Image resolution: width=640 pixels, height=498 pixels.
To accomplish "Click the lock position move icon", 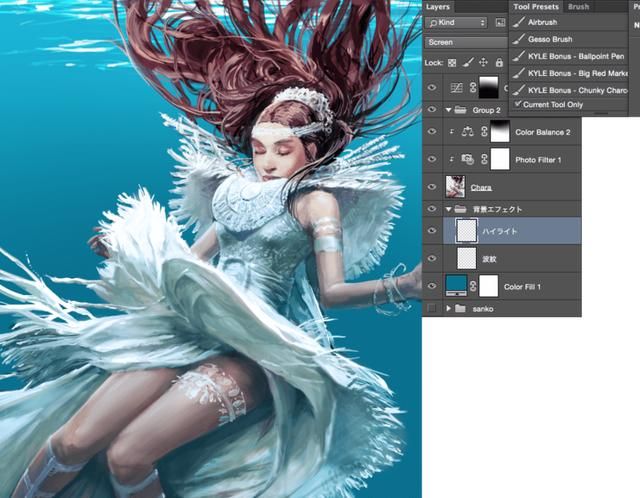I will tap(483, 62).
